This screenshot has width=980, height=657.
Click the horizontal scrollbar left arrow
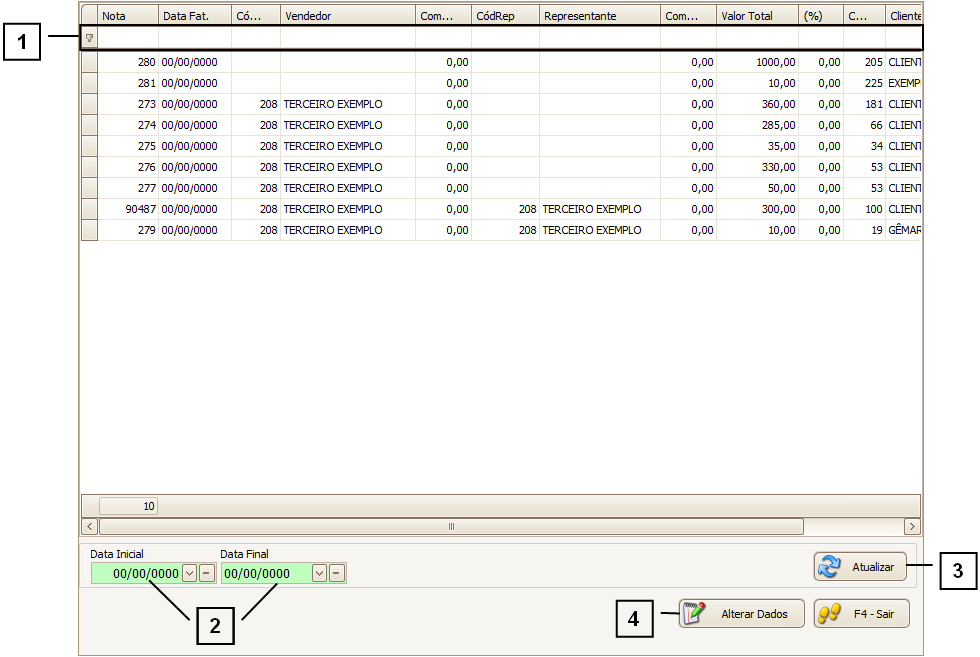click(x=89, y=526)
